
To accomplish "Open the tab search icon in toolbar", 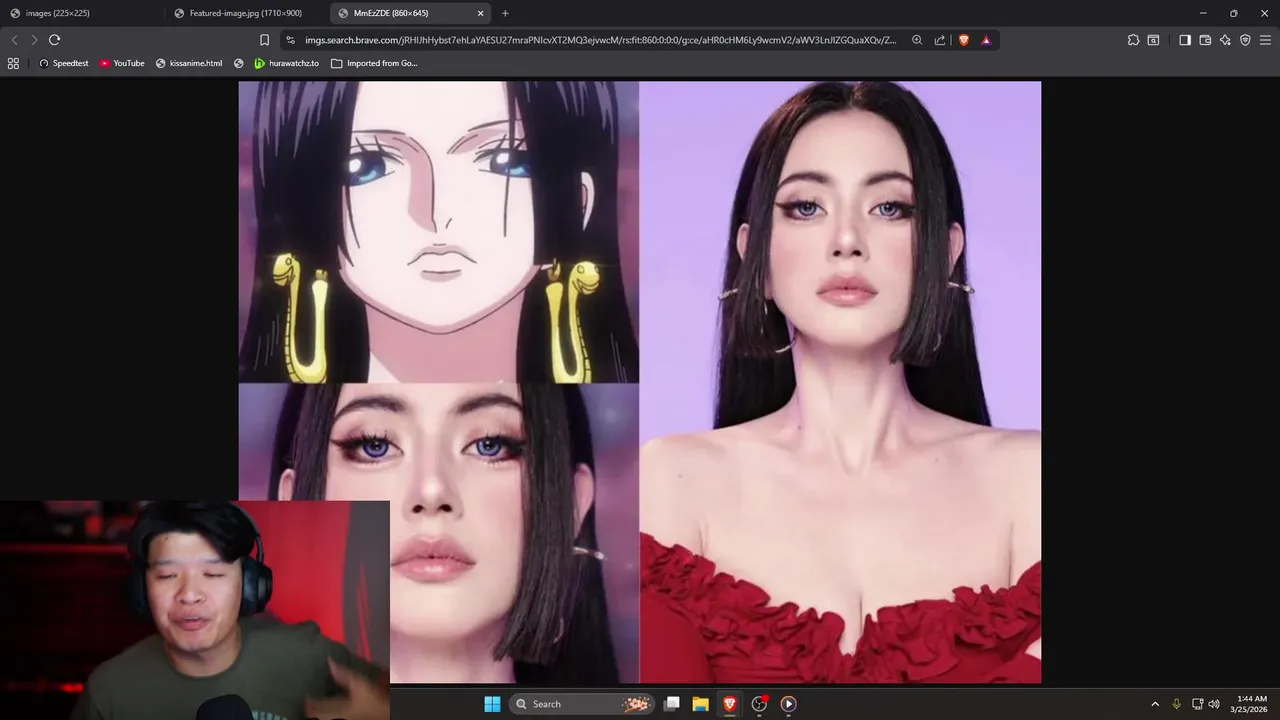I will pos(1153,40).
